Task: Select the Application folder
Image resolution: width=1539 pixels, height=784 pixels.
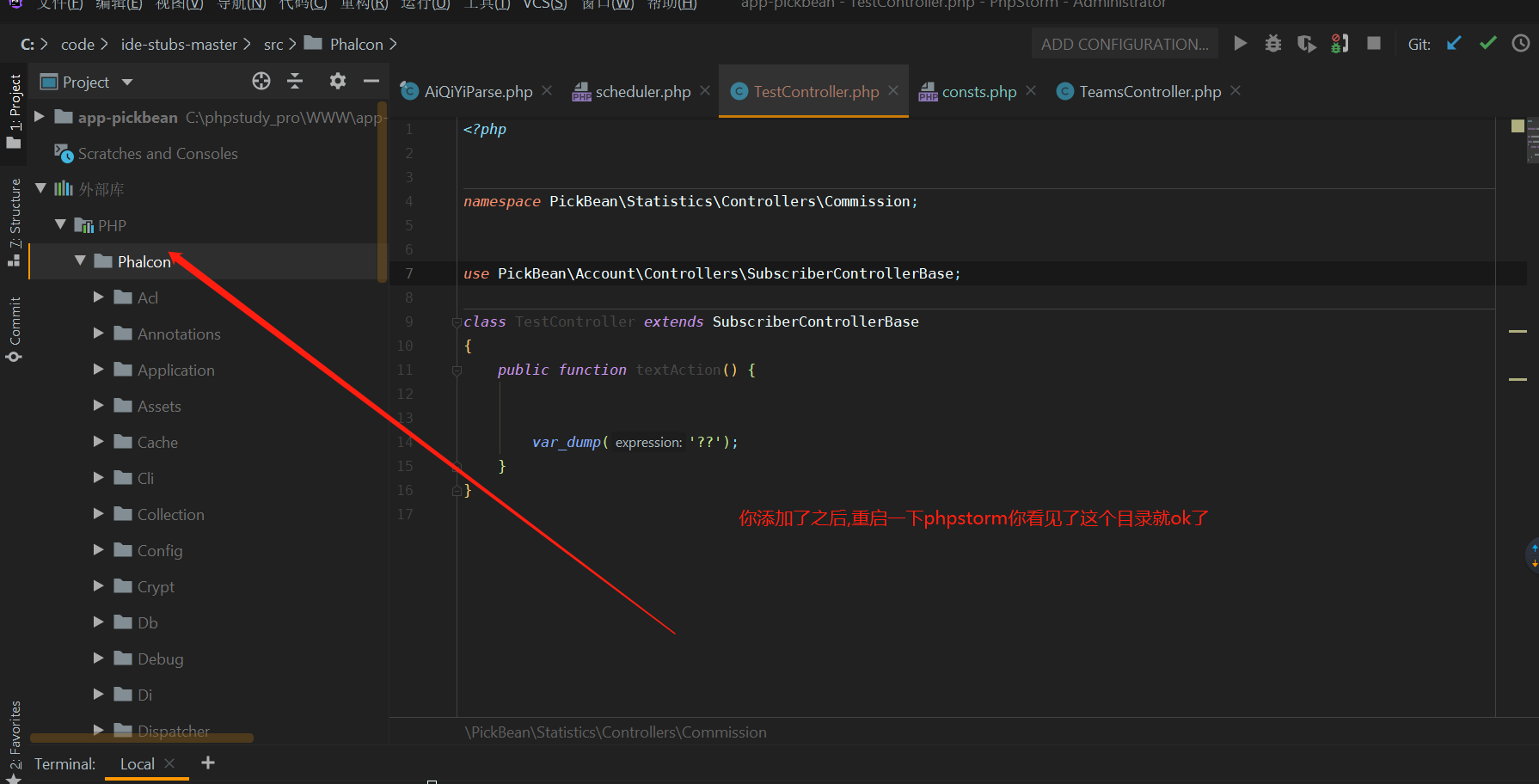Action: tap(176, 370)
